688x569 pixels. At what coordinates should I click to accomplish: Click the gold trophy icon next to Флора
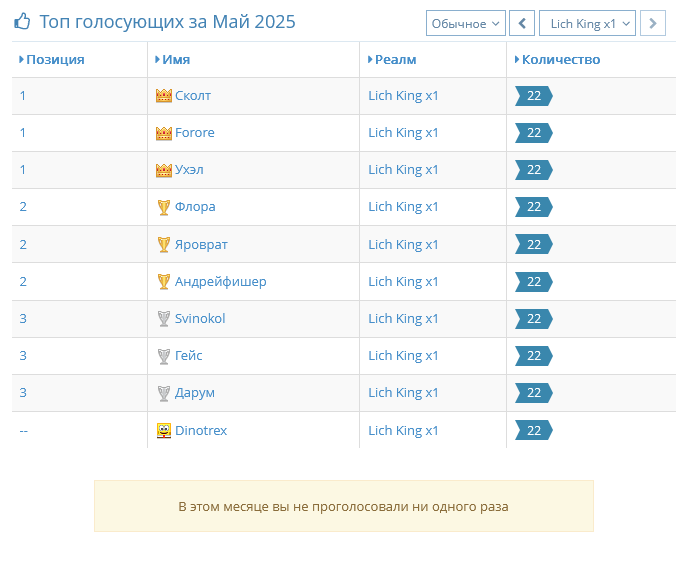point(164,207)
